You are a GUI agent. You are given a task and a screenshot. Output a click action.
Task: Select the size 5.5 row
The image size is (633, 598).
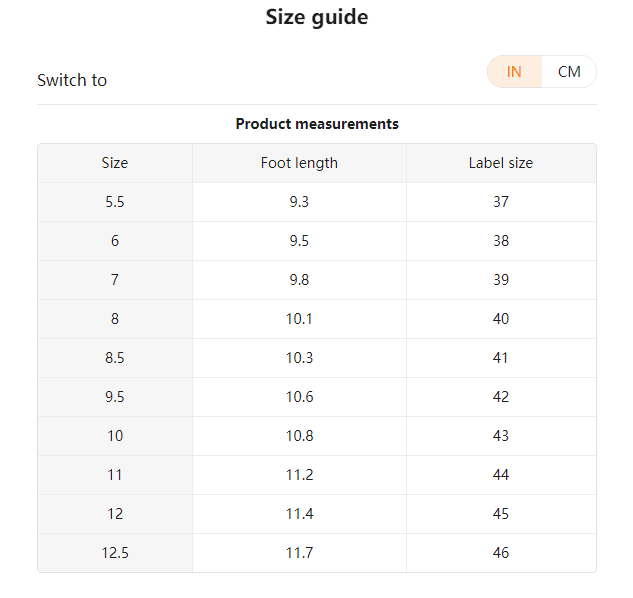click(115, 202)
